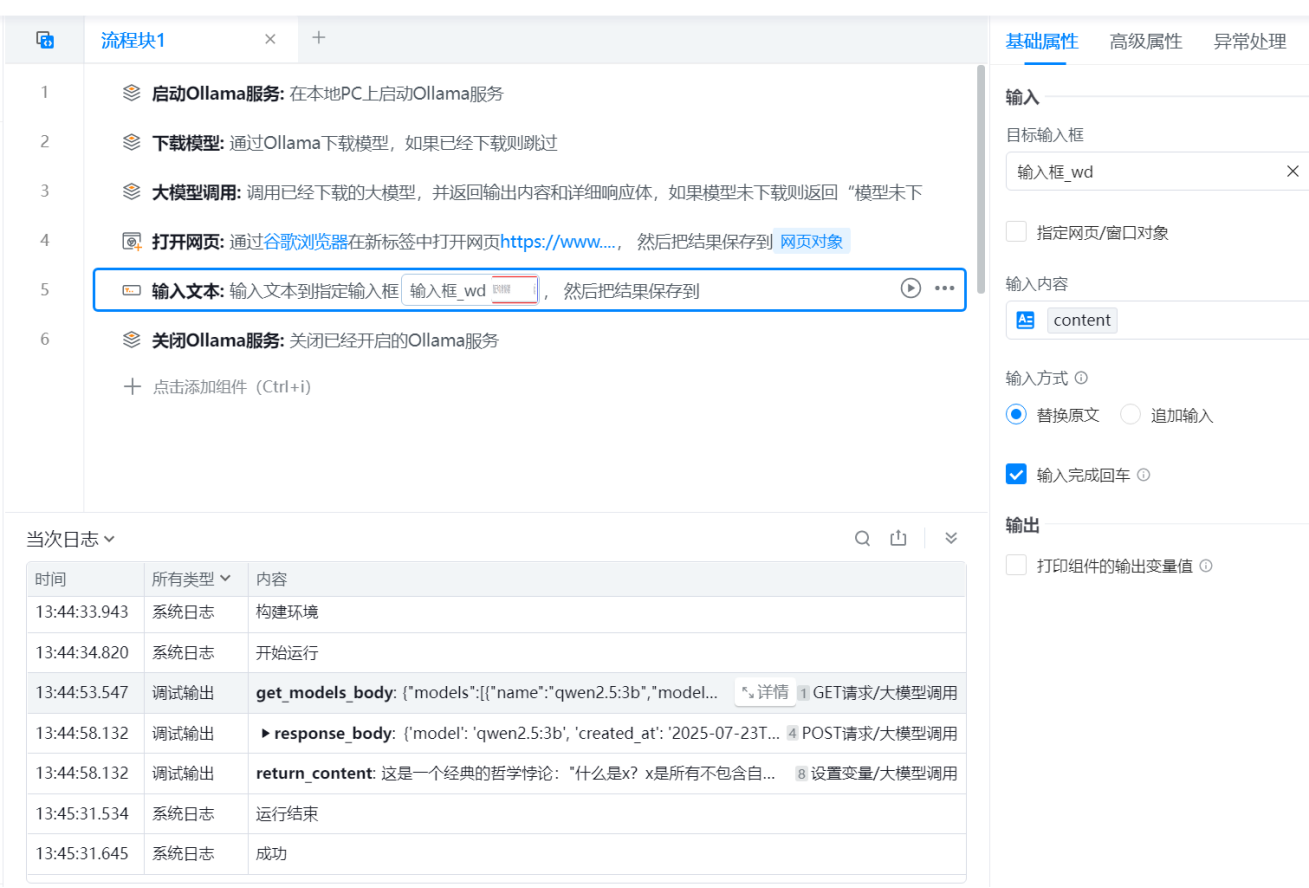This screenshot has height=888, width=1309.
Task: Click the info icon beside 输入完成回车
Action: (1144, 475)
